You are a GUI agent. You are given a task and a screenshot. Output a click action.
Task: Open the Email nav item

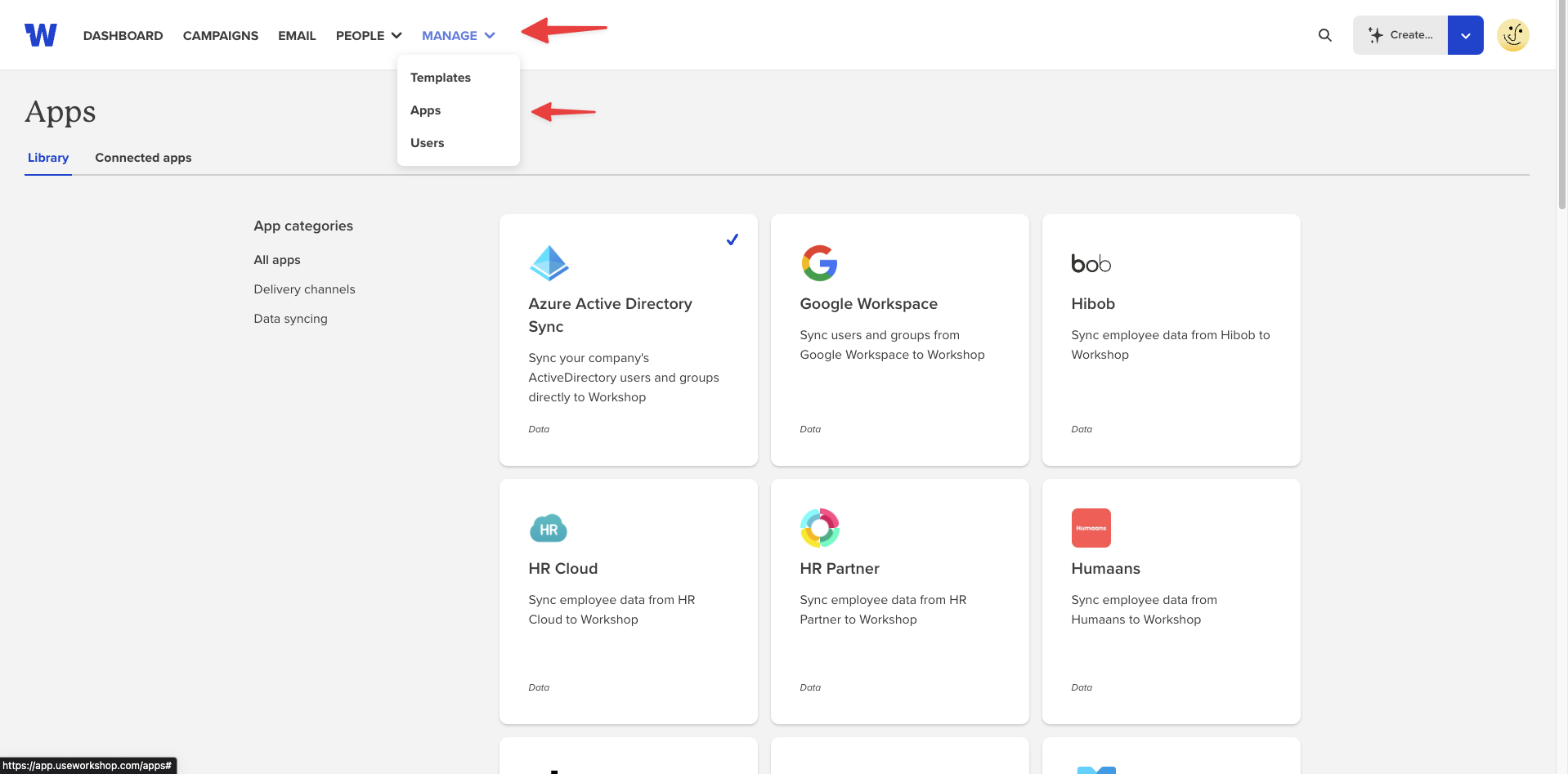297,36
